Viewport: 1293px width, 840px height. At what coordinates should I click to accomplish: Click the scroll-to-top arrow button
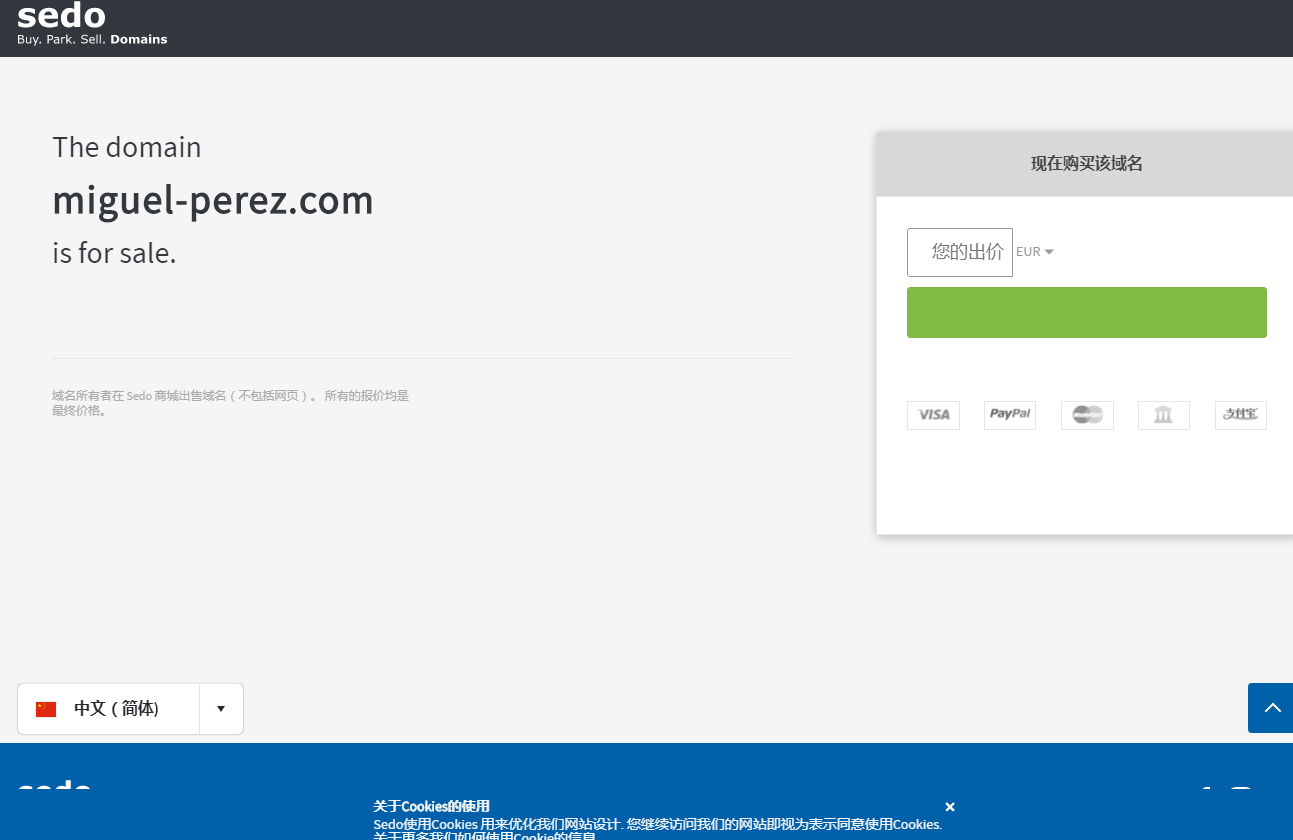click(1271, 708)
